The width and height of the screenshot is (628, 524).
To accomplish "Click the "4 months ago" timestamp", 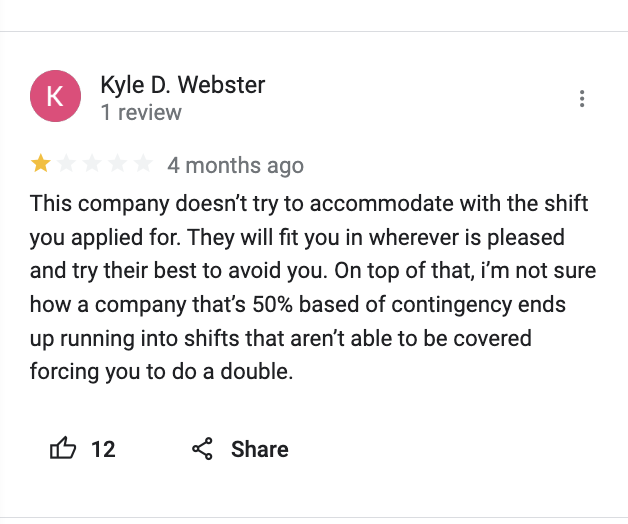I will (x=236, y=165).
